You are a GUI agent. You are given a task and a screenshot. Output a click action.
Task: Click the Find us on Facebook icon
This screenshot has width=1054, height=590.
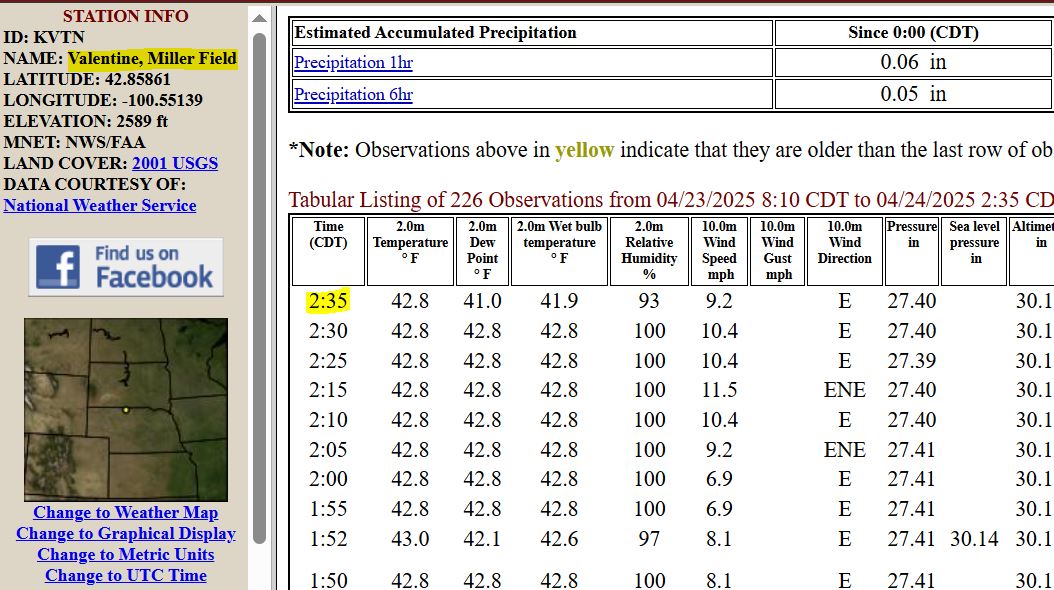126,267
